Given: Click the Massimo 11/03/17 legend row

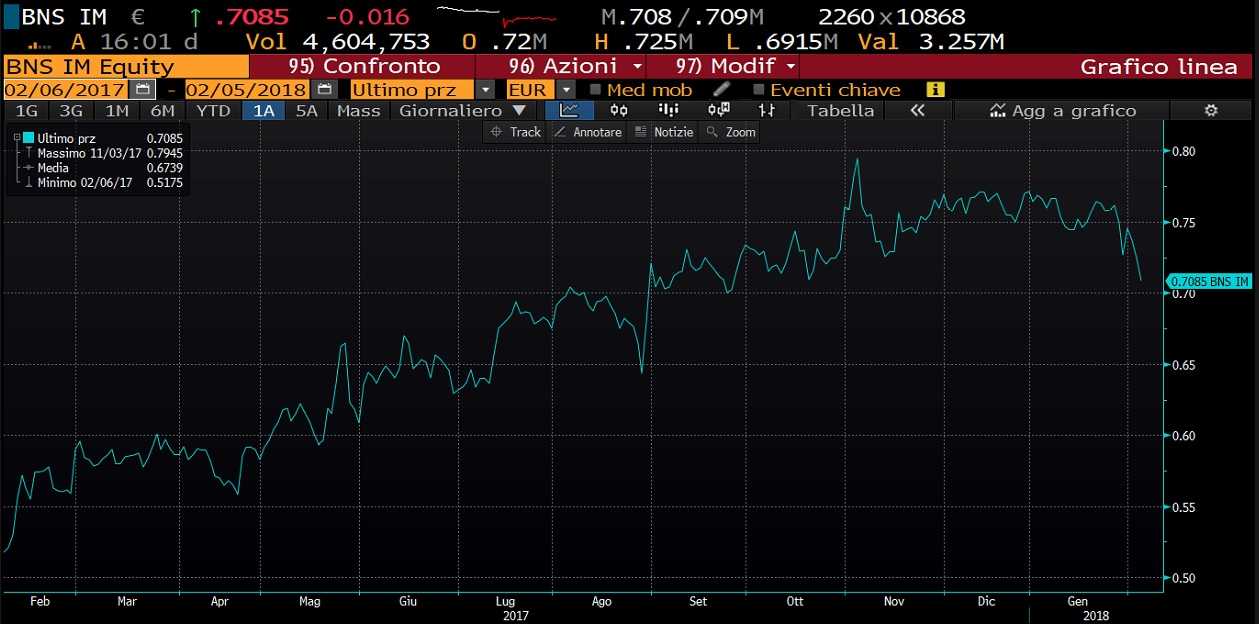Looking at the screenshot, I should [x=103, y=153].
